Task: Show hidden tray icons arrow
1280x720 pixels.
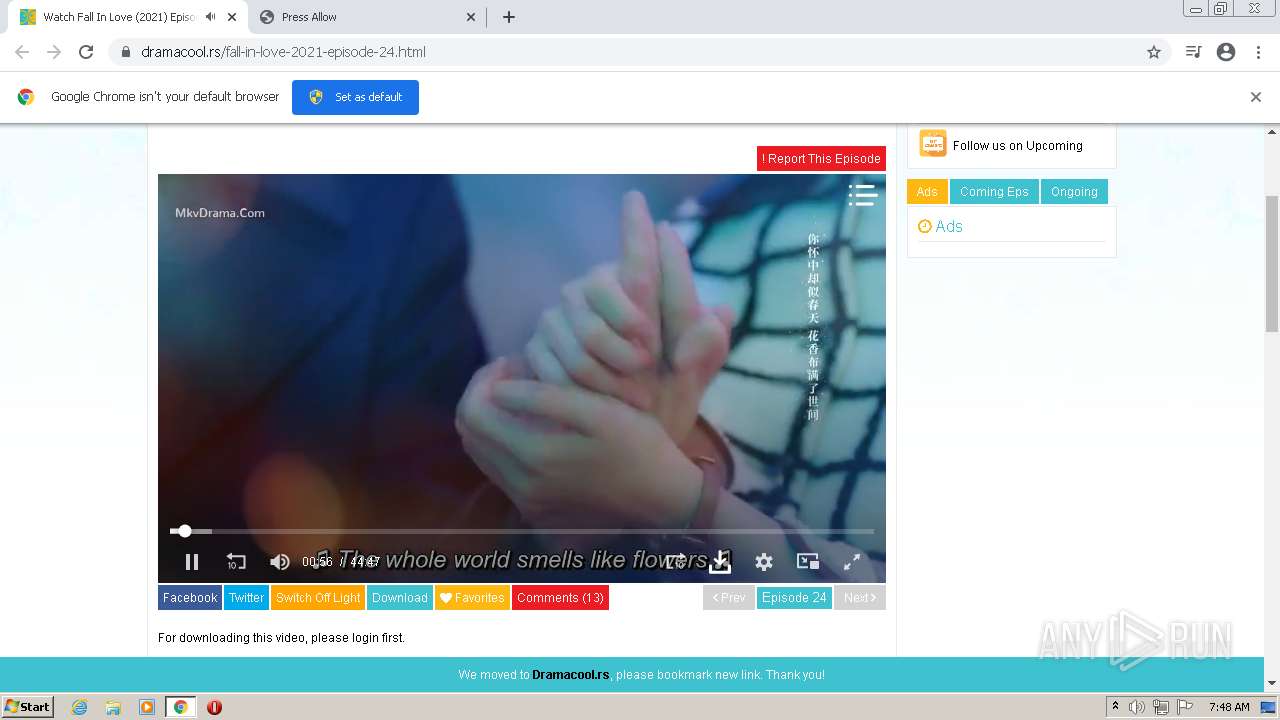Action: point(1115,706)
